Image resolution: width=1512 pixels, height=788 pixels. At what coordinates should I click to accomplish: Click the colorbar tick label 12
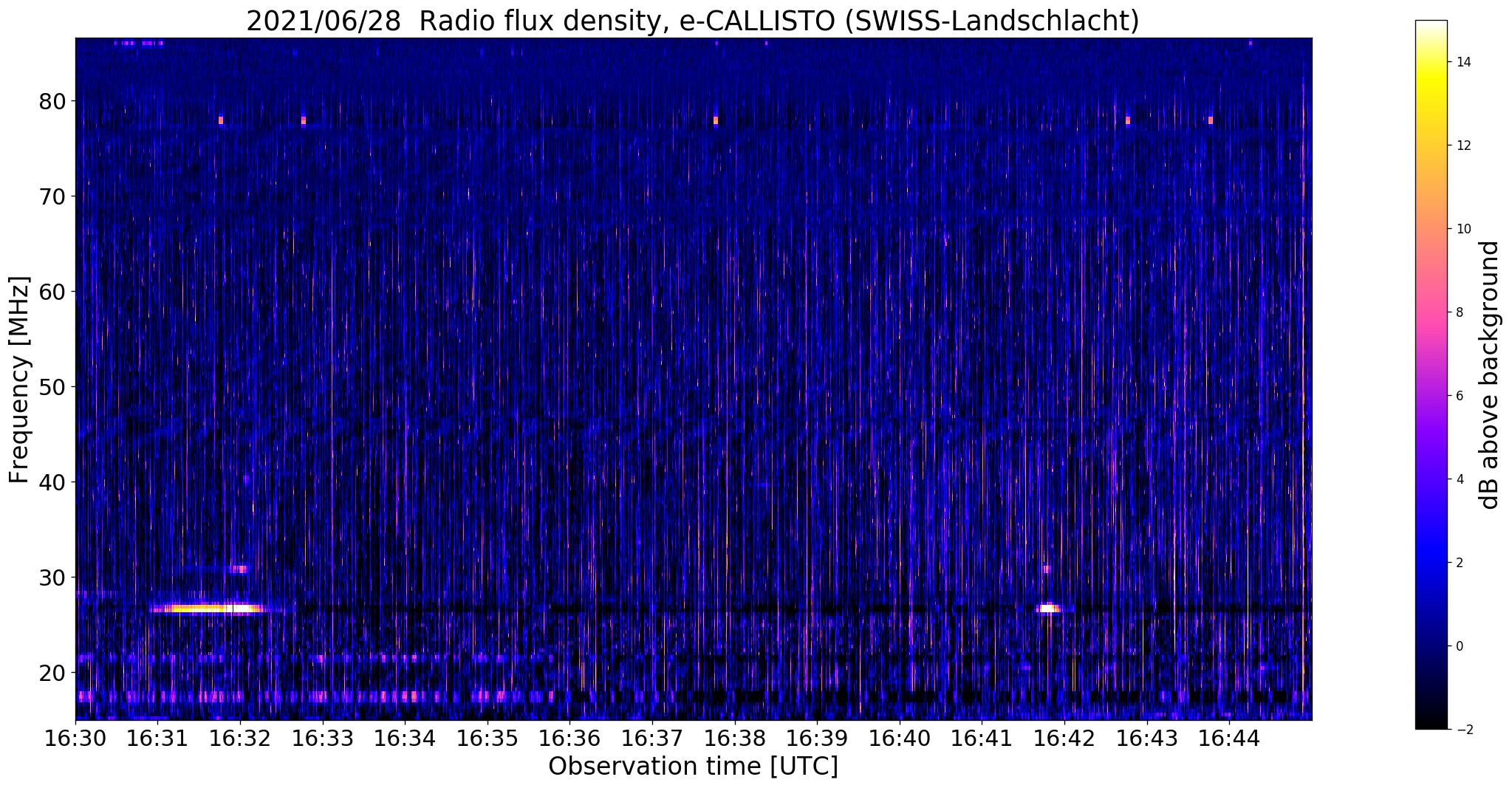[x=1463, y=145]
